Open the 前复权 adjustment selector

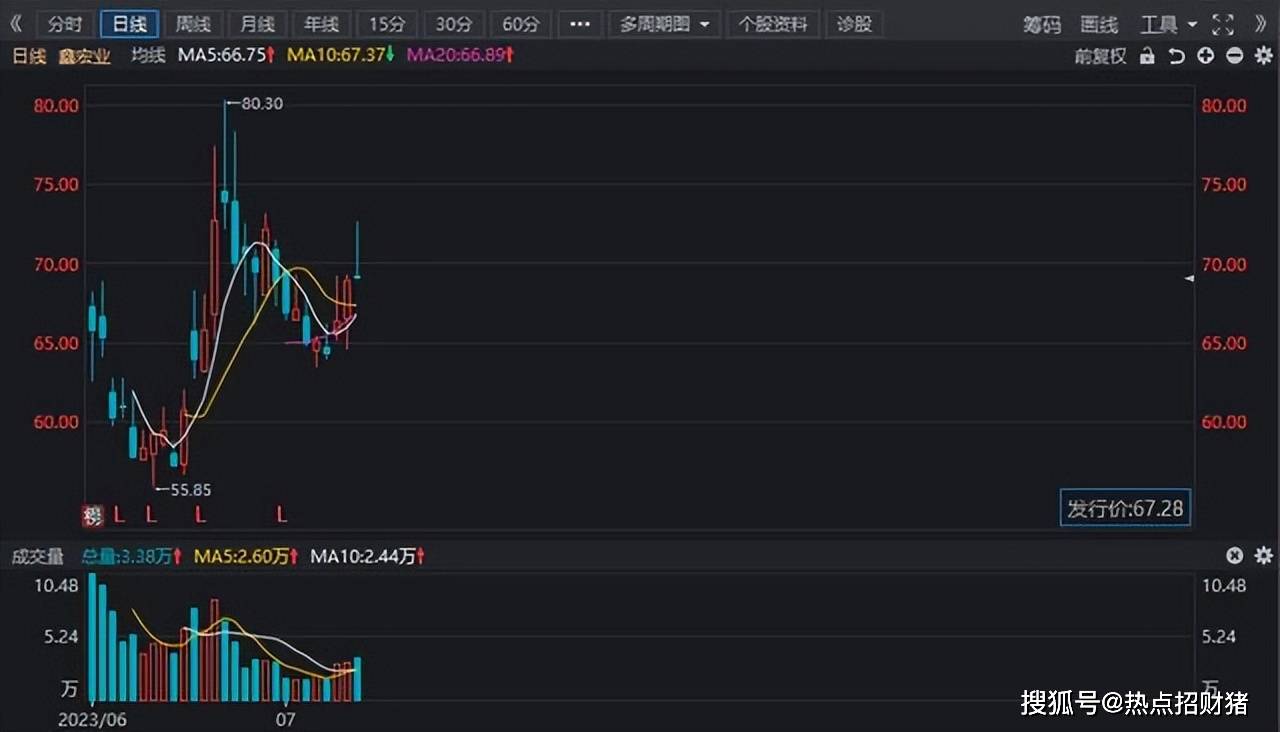point(1100,56)
